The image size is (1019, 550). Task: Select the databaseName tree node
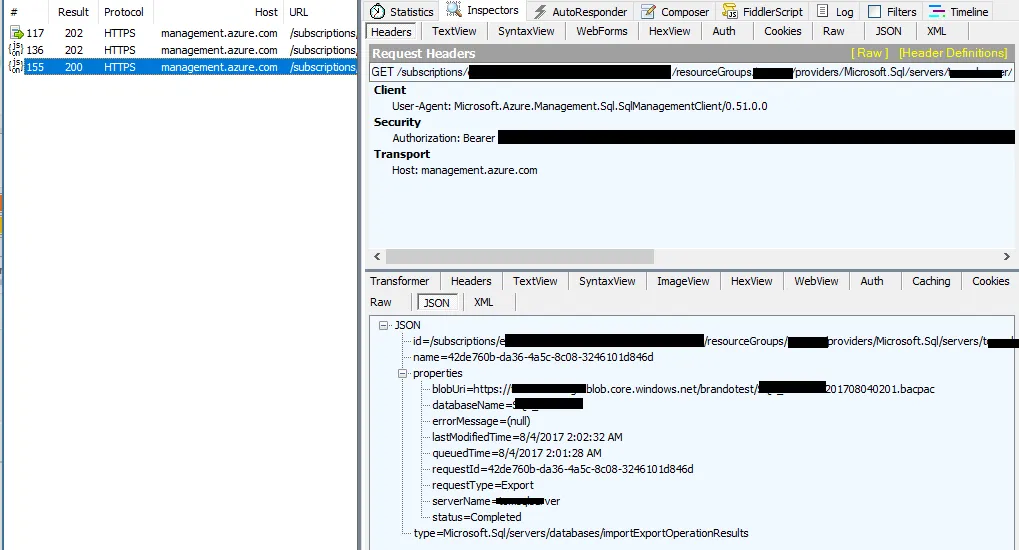tap(507, 405)
